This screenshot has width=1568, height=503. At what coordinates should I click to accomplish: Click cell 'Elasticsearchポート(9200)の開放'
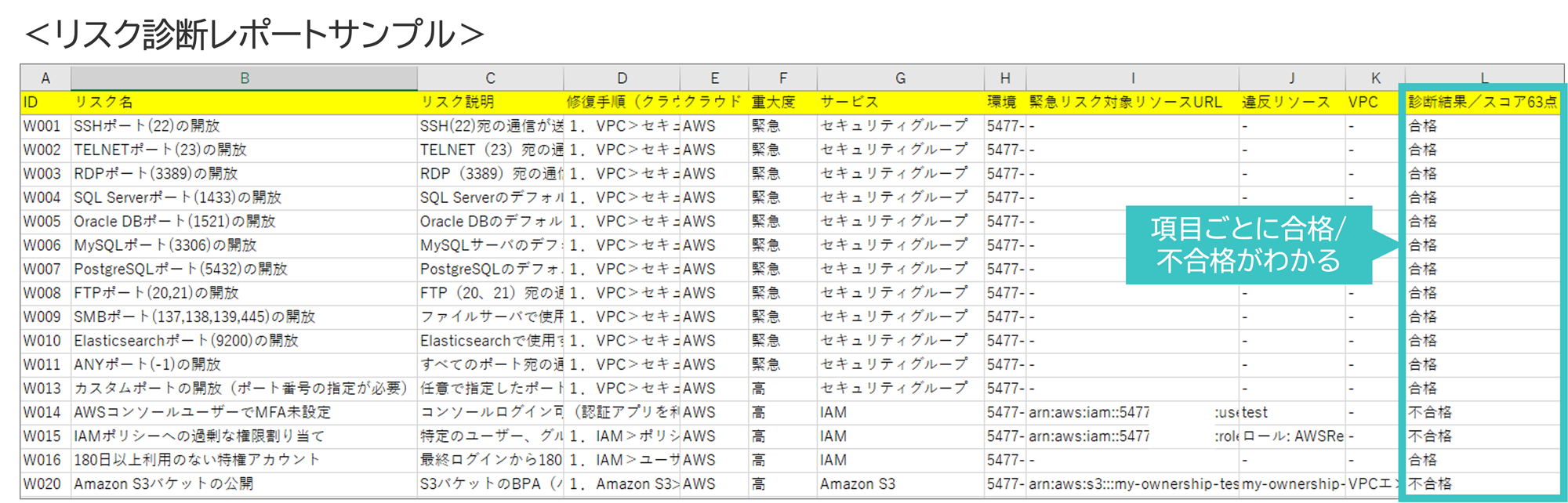coord(244,341)
